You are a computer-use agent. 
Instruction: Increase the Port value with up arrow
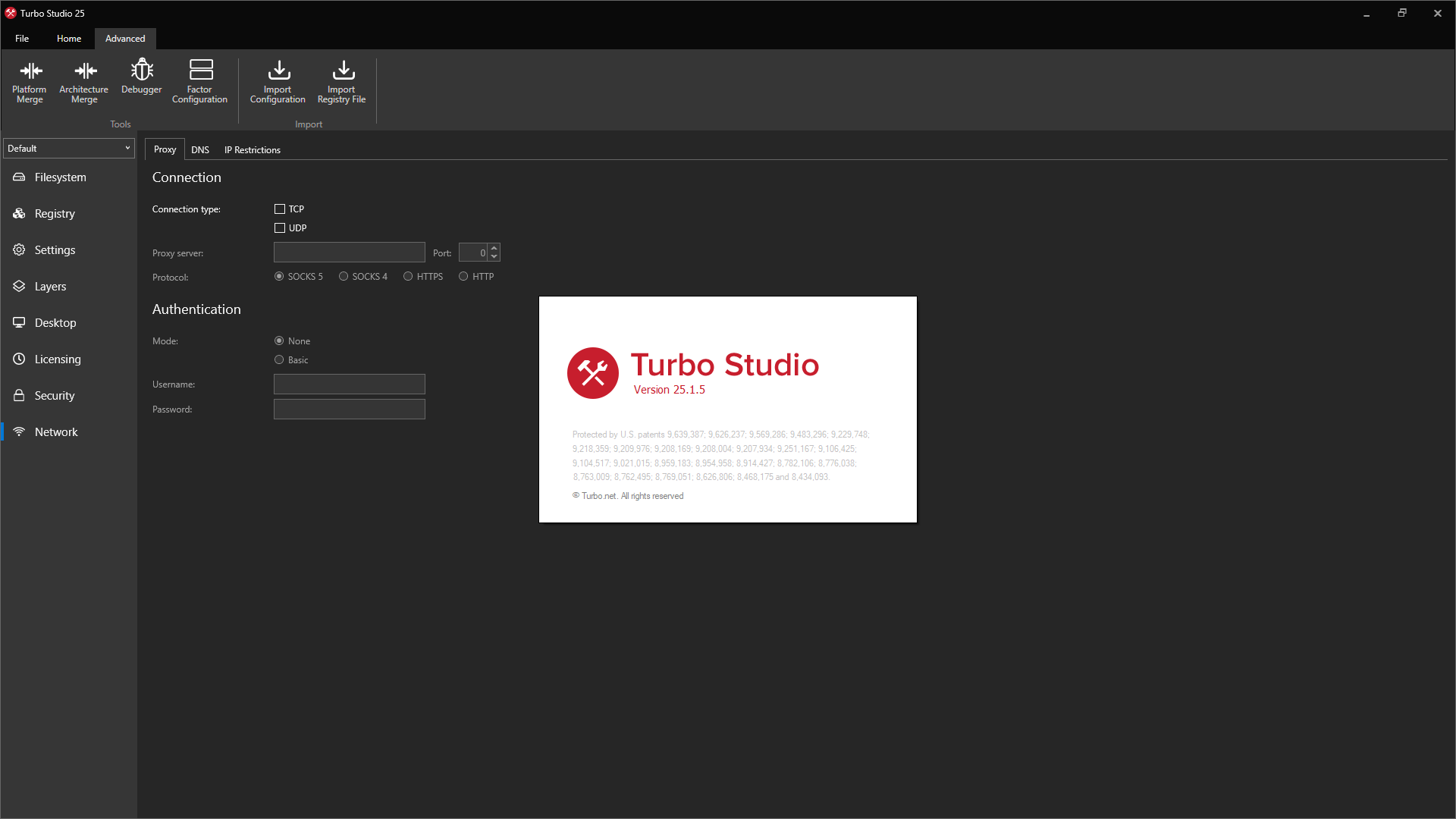pos(494,247)
